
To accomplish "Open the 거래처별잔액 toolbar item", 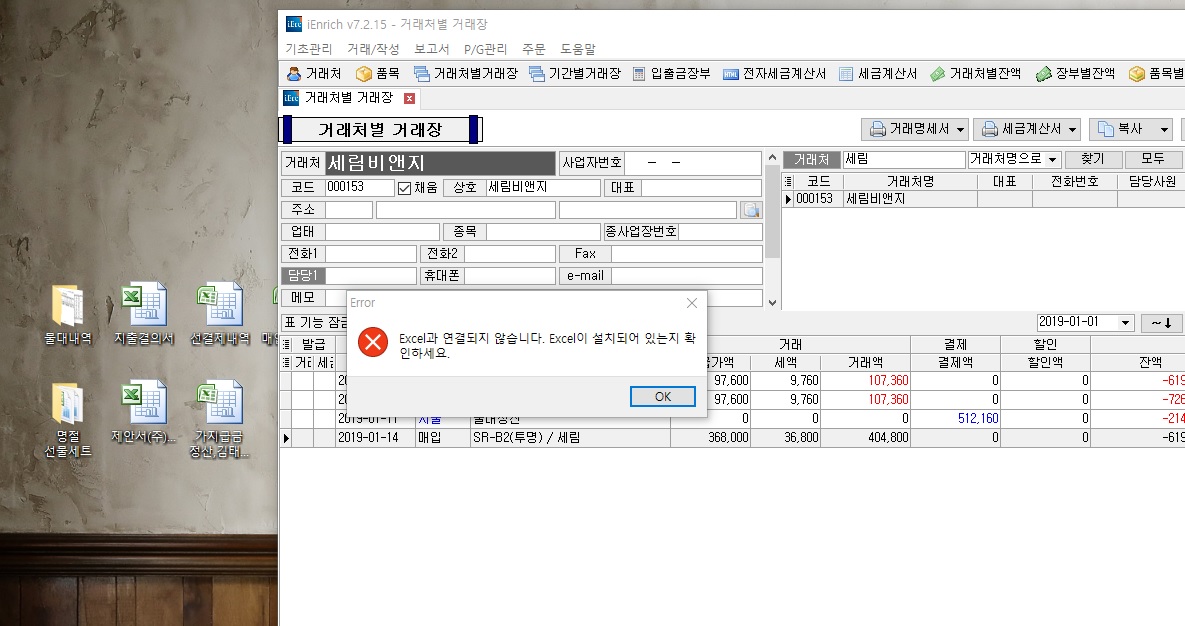I will tap(975, 73).
